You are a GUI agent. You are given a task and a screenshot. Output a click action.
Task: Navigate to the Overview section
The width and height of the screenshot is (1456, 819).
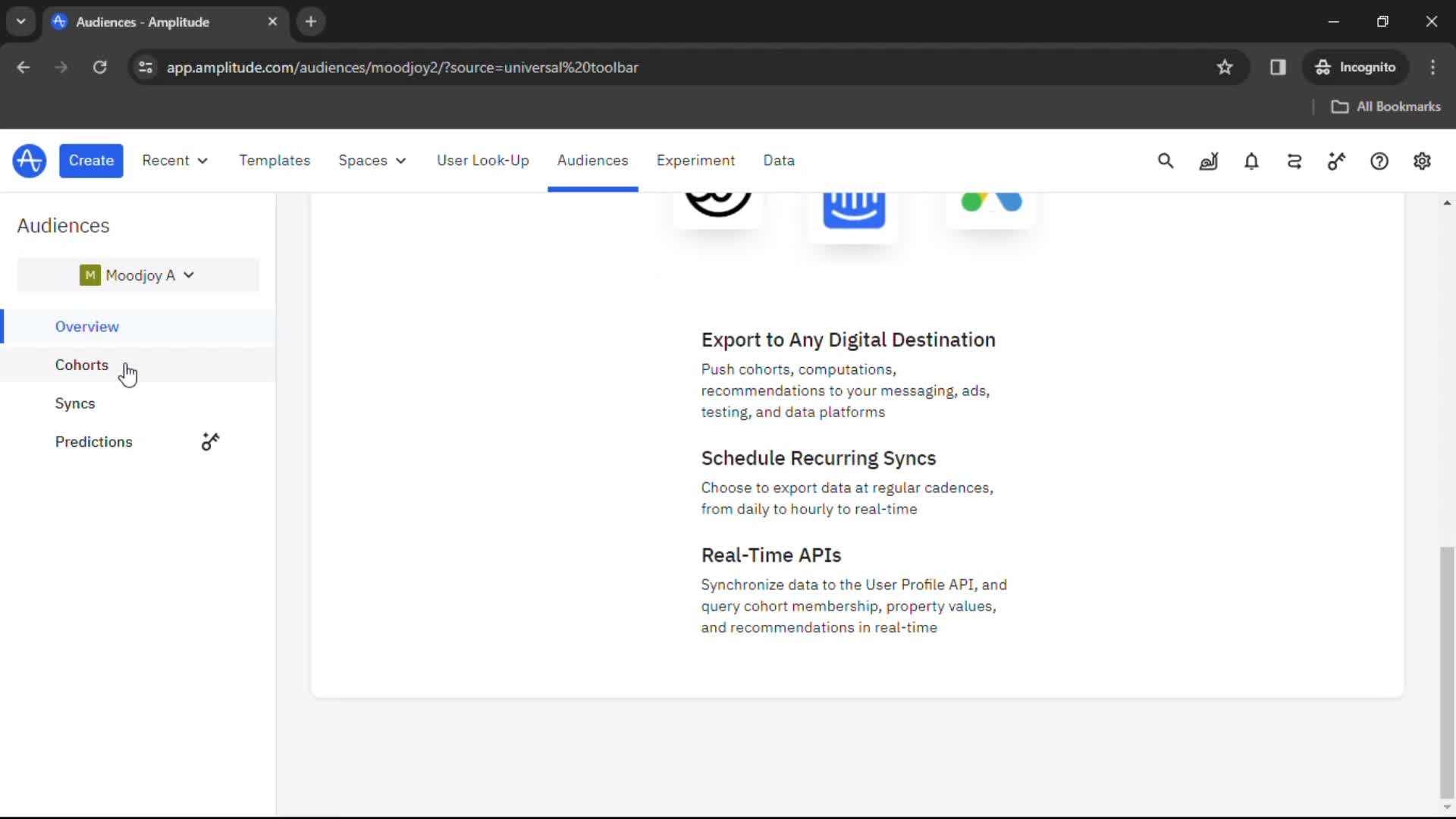[x=87, y=326]
